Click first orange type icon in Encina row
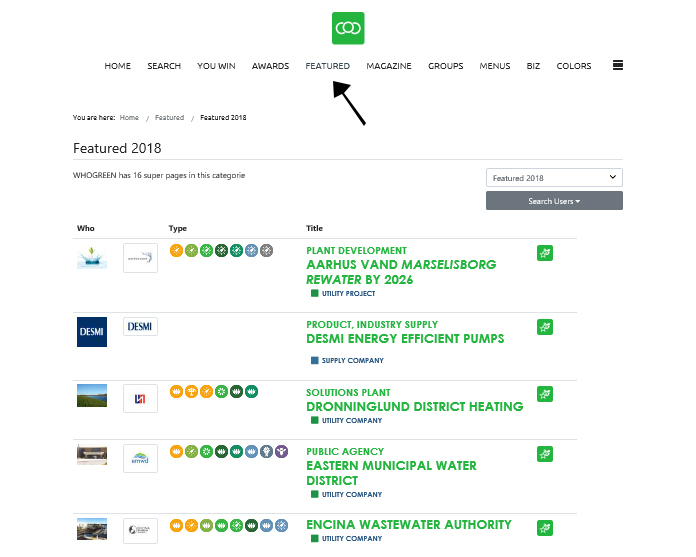Image resolution: width=696 pixels, height=557 pixels. 176,526
